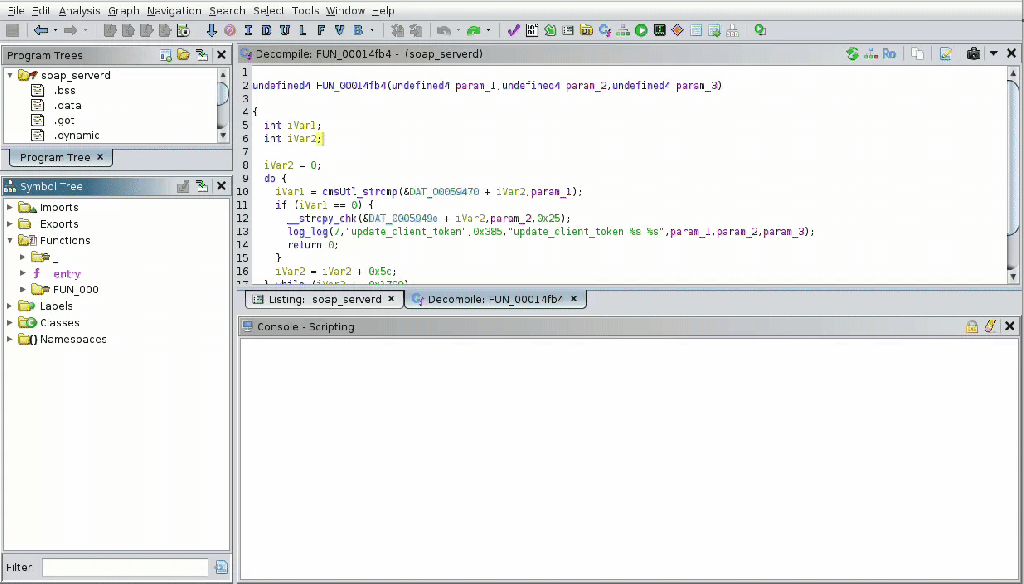This screenshot has width=1024, height=584.
Task: Open the Analysis menu
Action: 80,10
